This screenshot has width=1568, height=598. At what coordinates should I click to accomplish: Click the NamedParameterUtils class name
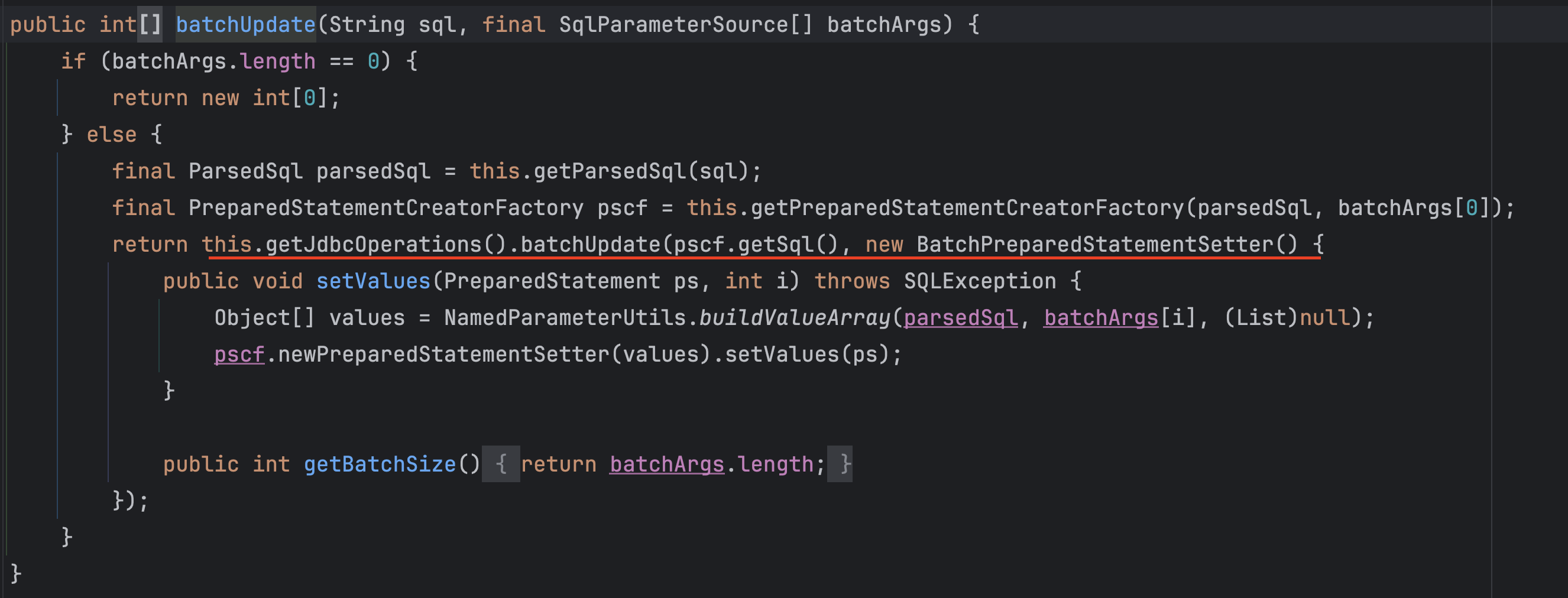coord(565,317)
